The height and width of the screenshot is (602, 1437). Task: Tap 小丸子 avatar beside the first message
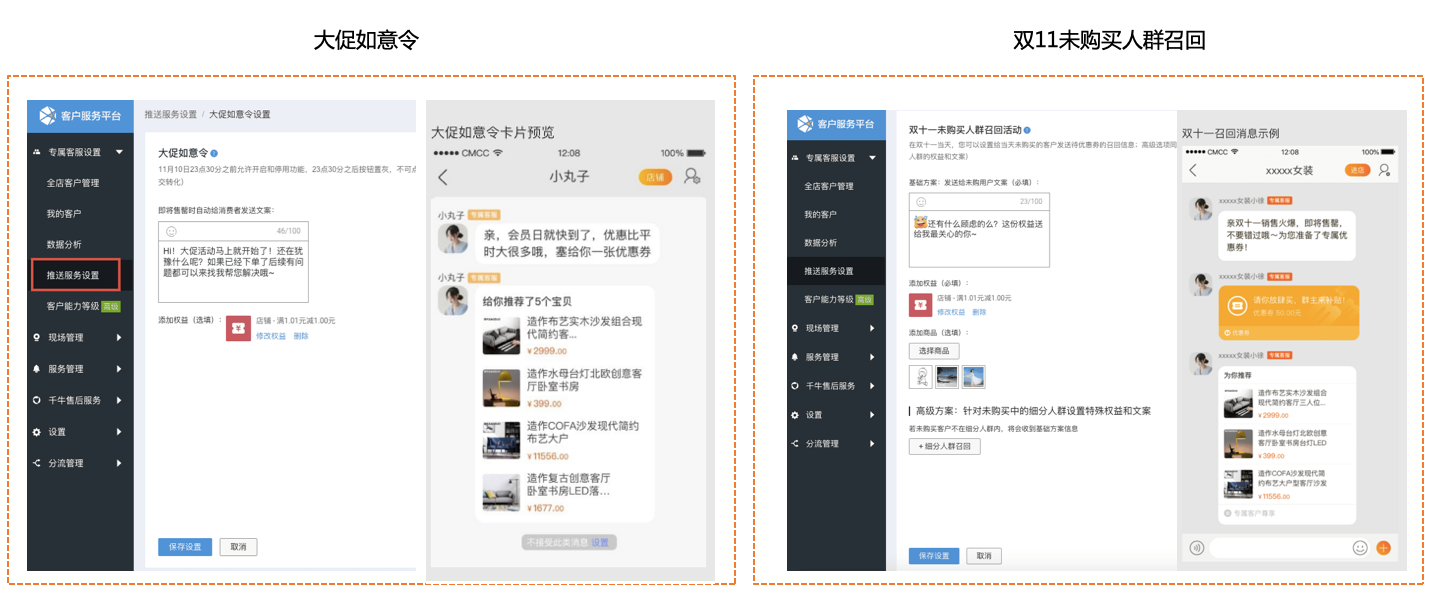pyautogui.click(x=453, y=238)
